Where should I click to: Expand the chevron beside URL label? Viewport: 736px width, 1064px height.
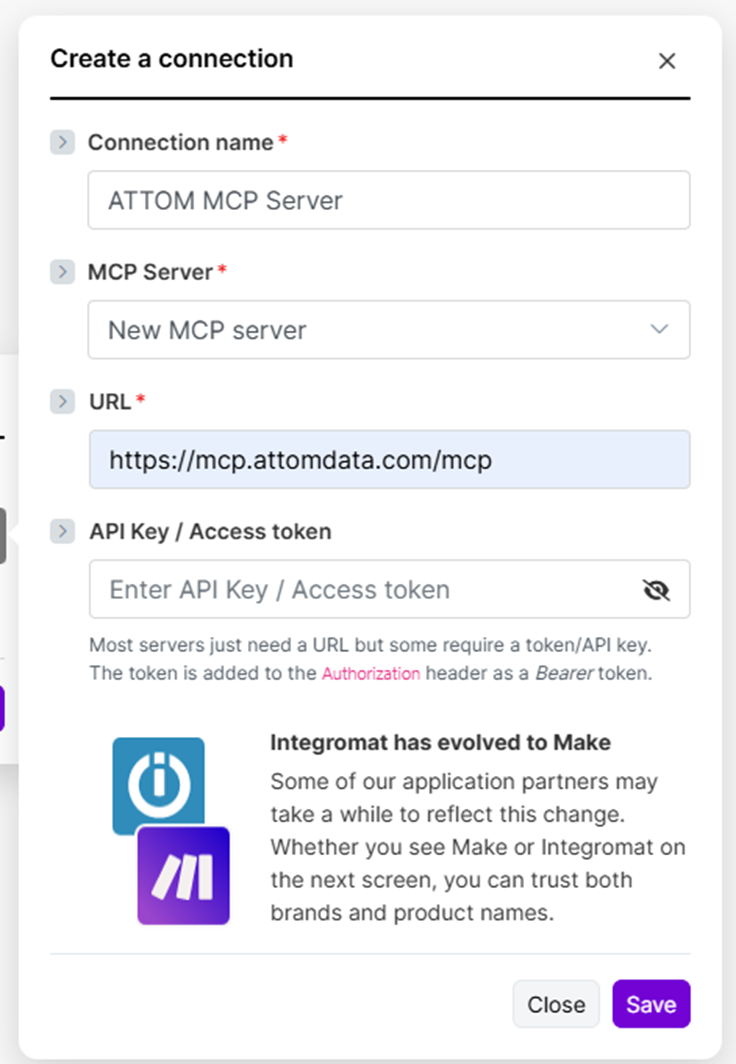62,402
